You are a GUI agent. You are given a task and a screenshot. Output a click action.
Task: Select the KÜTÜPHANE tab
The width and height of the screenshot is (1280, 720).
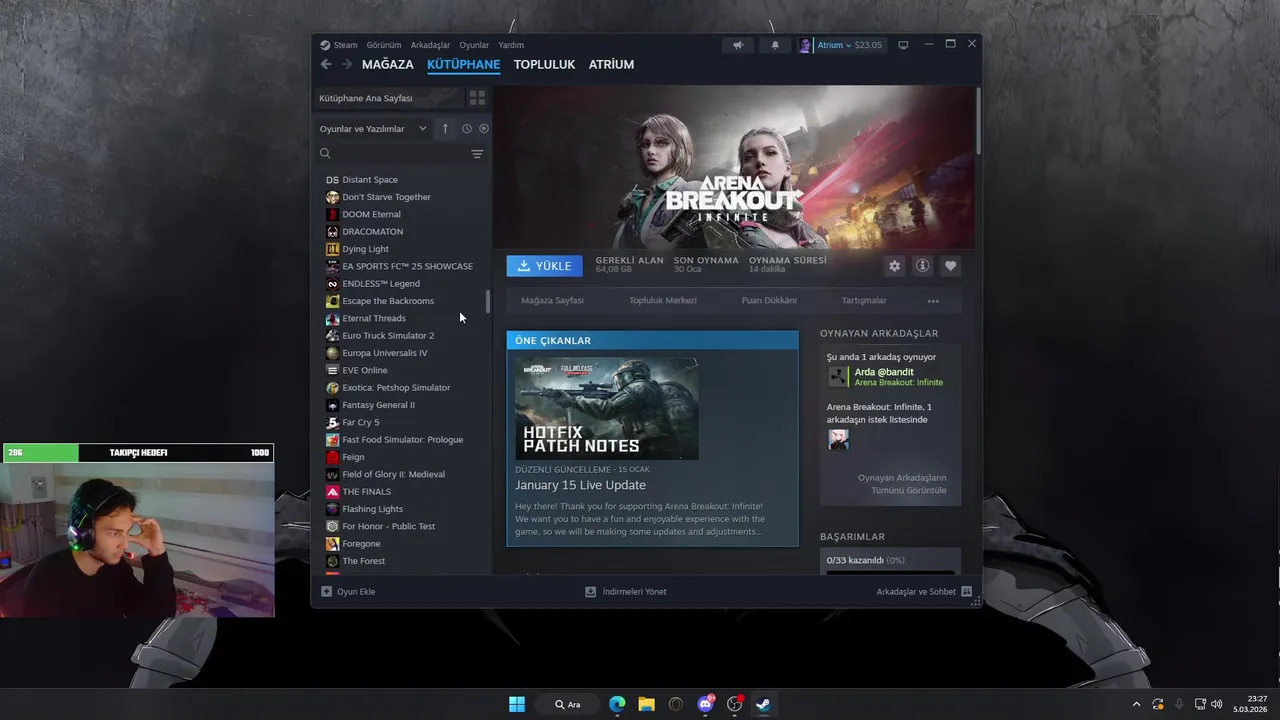[464, 64]
